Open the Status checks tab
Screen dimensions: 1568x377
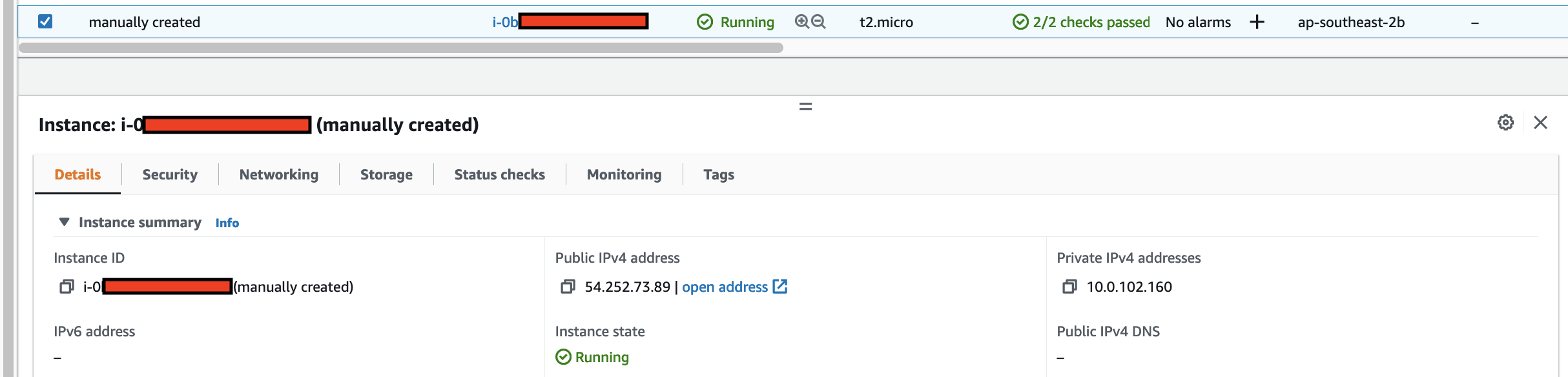[x=500, y=174]
